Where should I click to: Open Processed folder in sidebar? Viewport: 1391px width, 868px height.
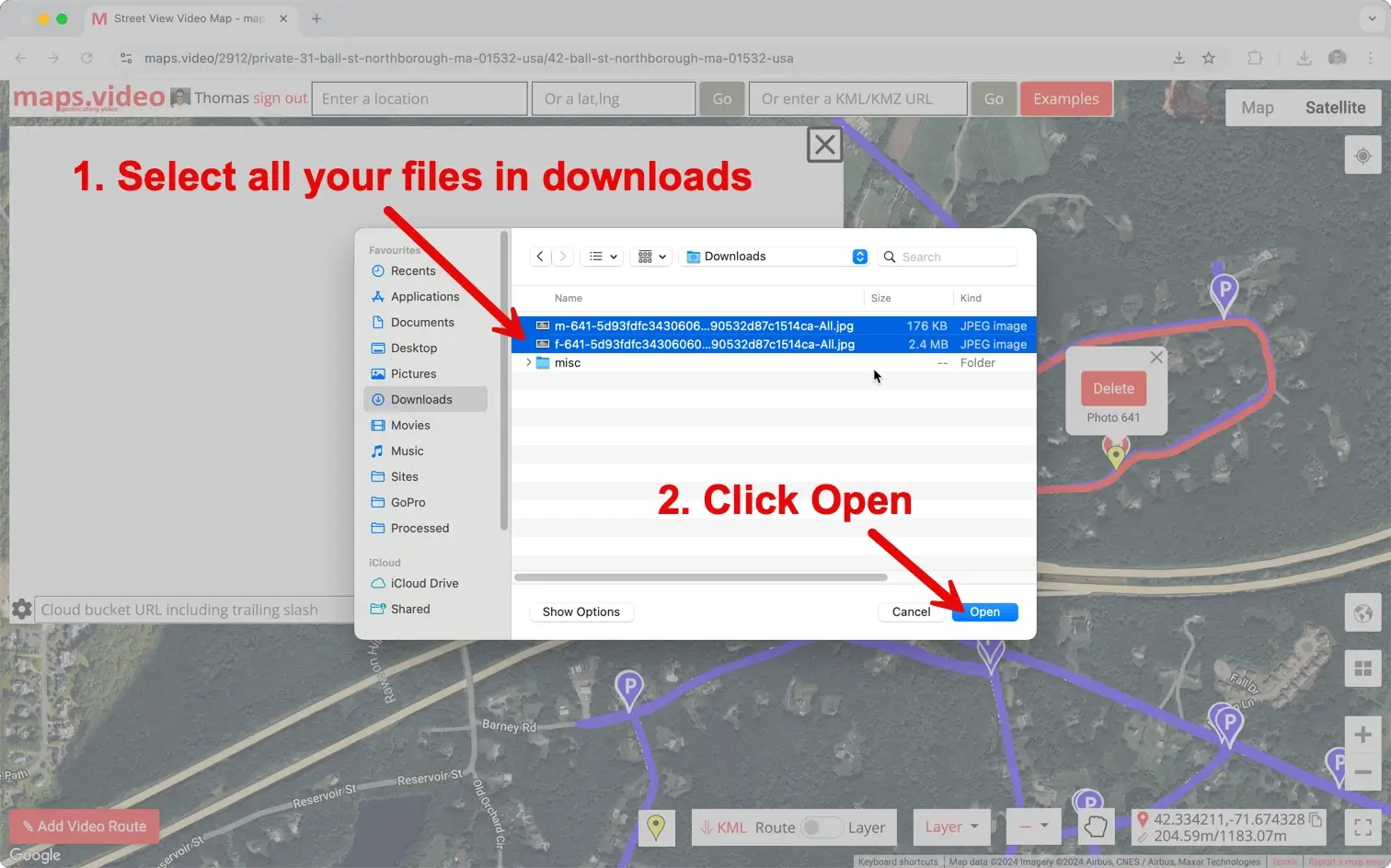(425, 528)
